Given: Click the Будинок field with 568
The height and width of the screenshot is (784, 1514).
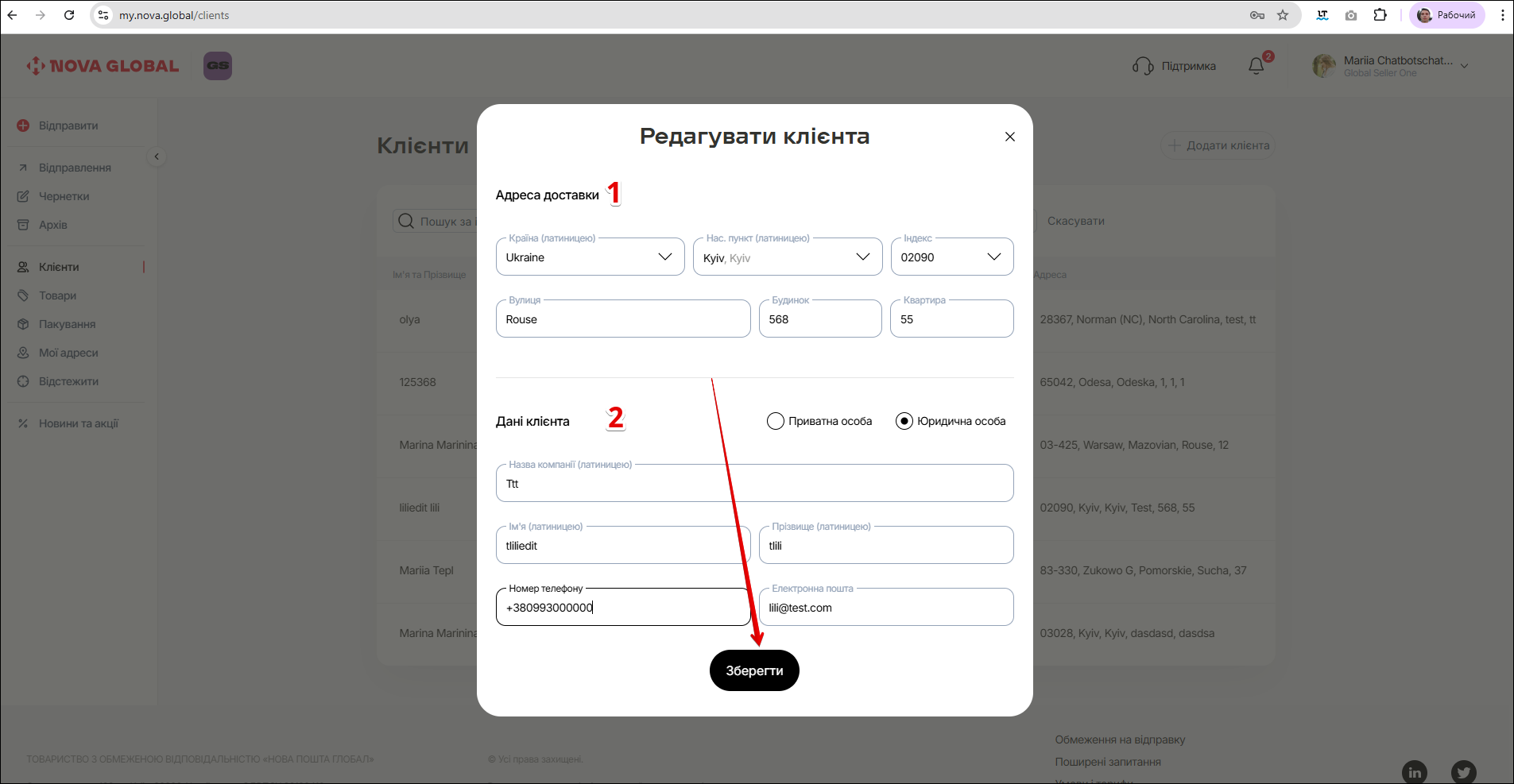Looking at the screenshot, I should (820, 319).
